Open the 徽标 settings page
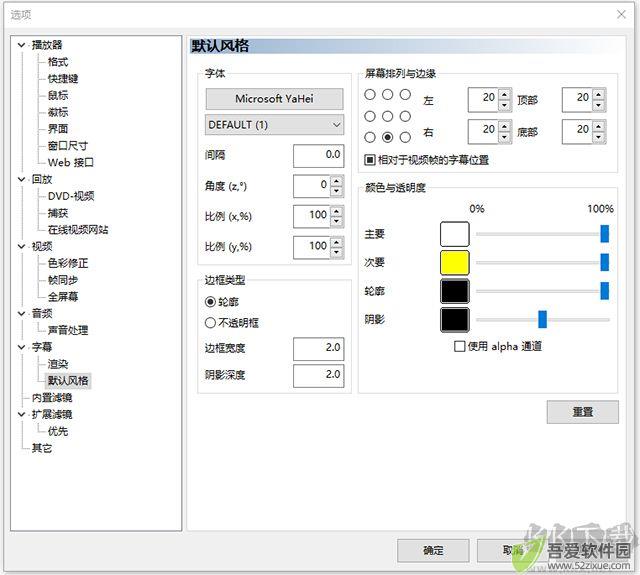640x575 pixels. [58, 112]
